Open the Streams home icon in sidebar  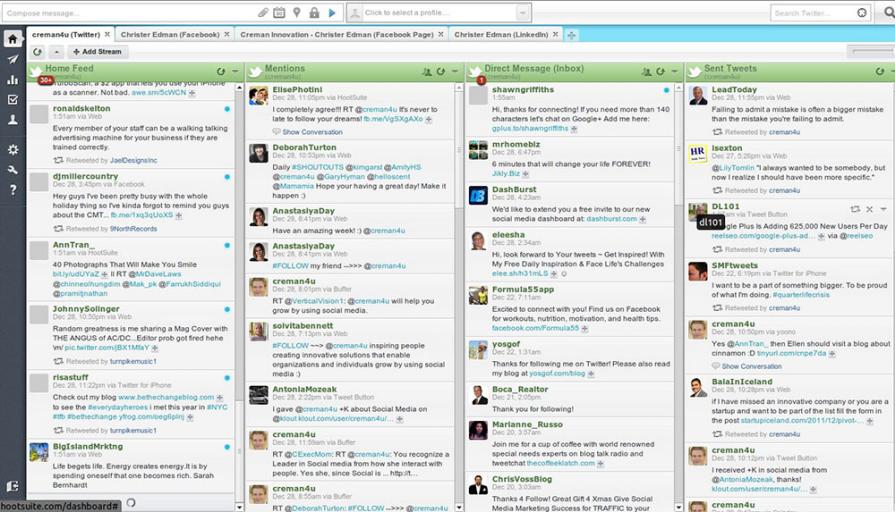tap(12, 39)
